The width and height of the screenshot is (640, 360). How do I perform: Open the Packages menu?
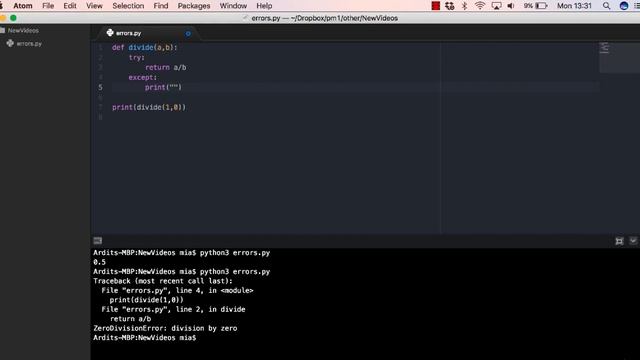(x=194, y=6)
